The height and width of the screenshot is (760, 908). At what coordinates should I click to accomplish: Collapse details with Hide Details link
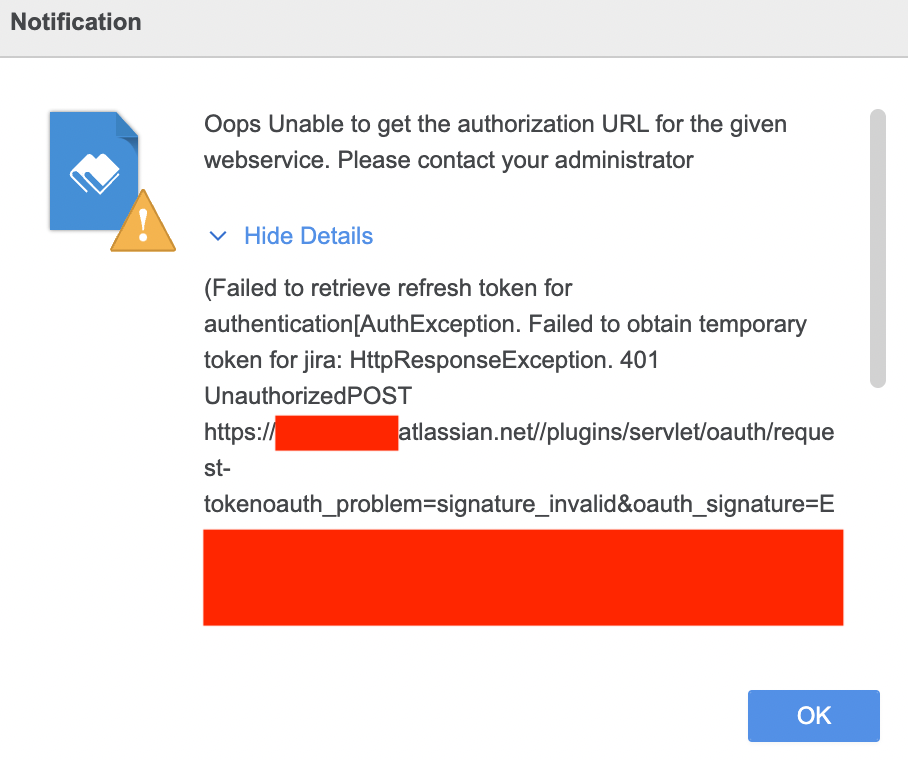coord(308,236)
